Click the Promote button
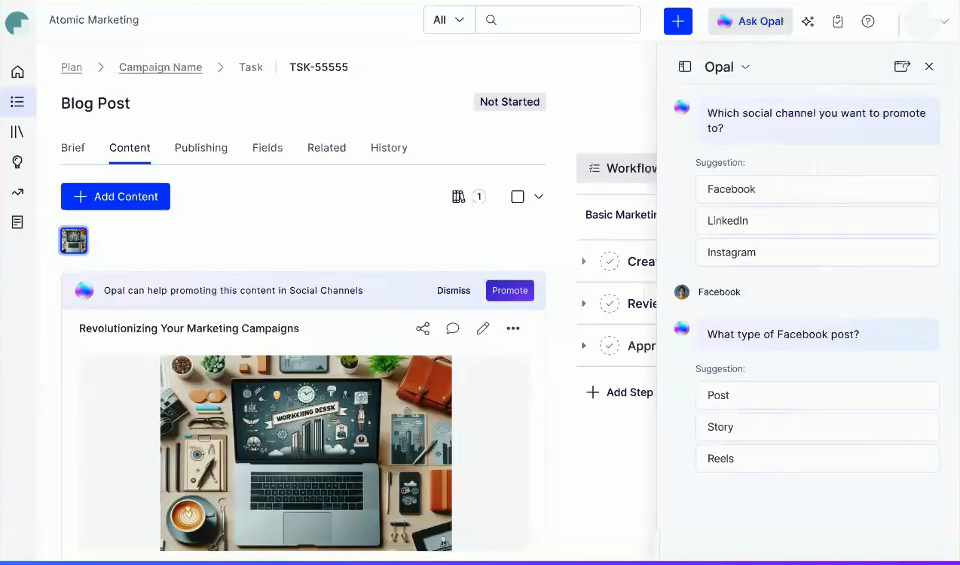Viewport: 960px width, 565px height. (x=510, y=291)
